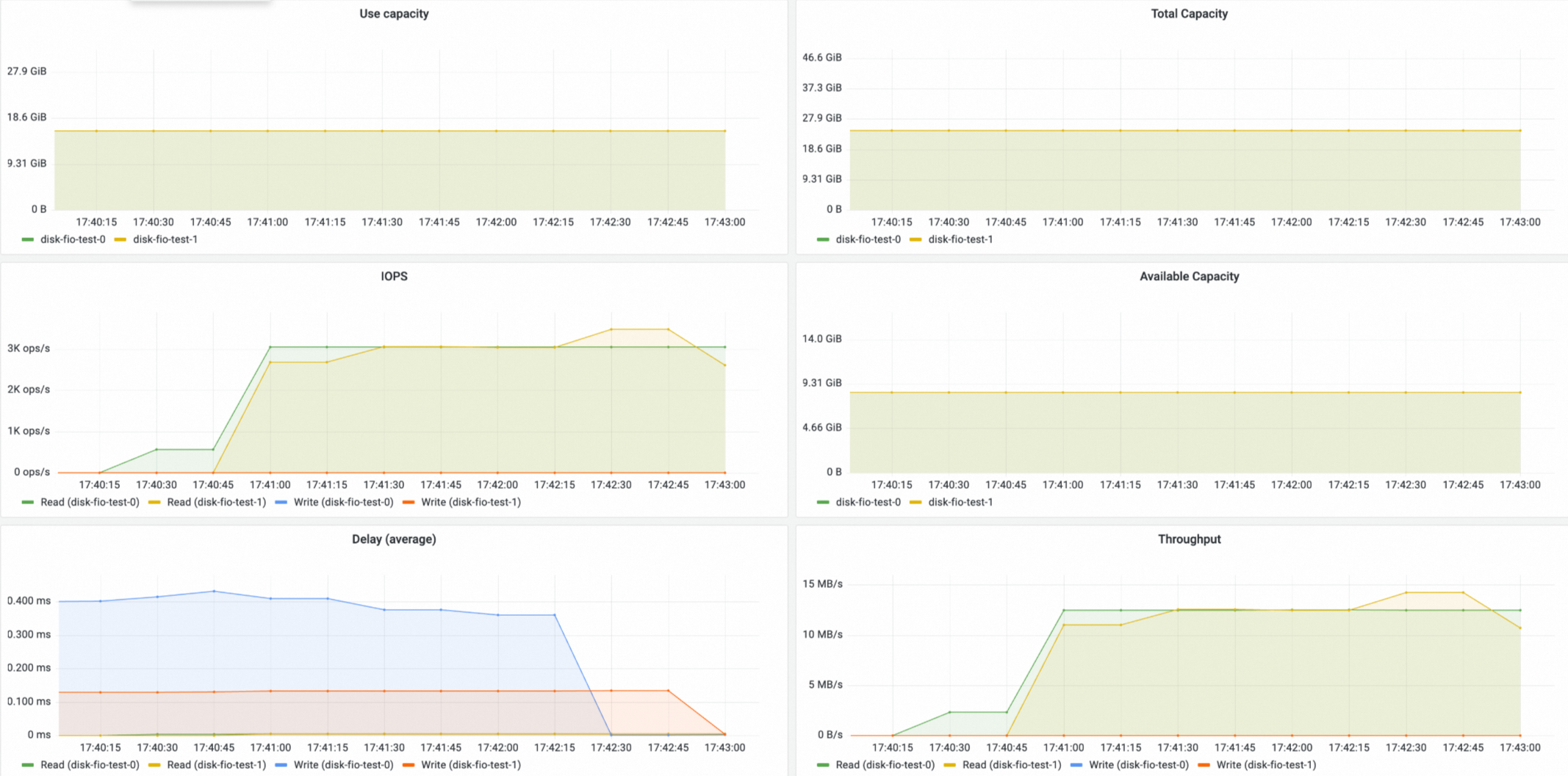The image size is (1568, 776).
Task: Toggle Read (disk-fio-test-0) in Throughput legend
Action: click(885, 765)
